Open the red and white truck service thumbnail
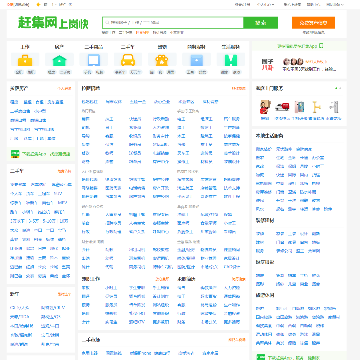Screen dimensions: 360x360 (x=282, y=107)
